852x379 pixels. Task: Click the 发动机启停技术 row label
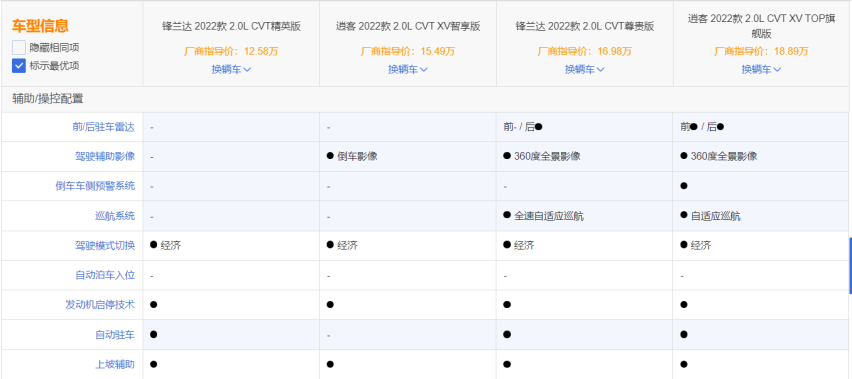(100, 305)
